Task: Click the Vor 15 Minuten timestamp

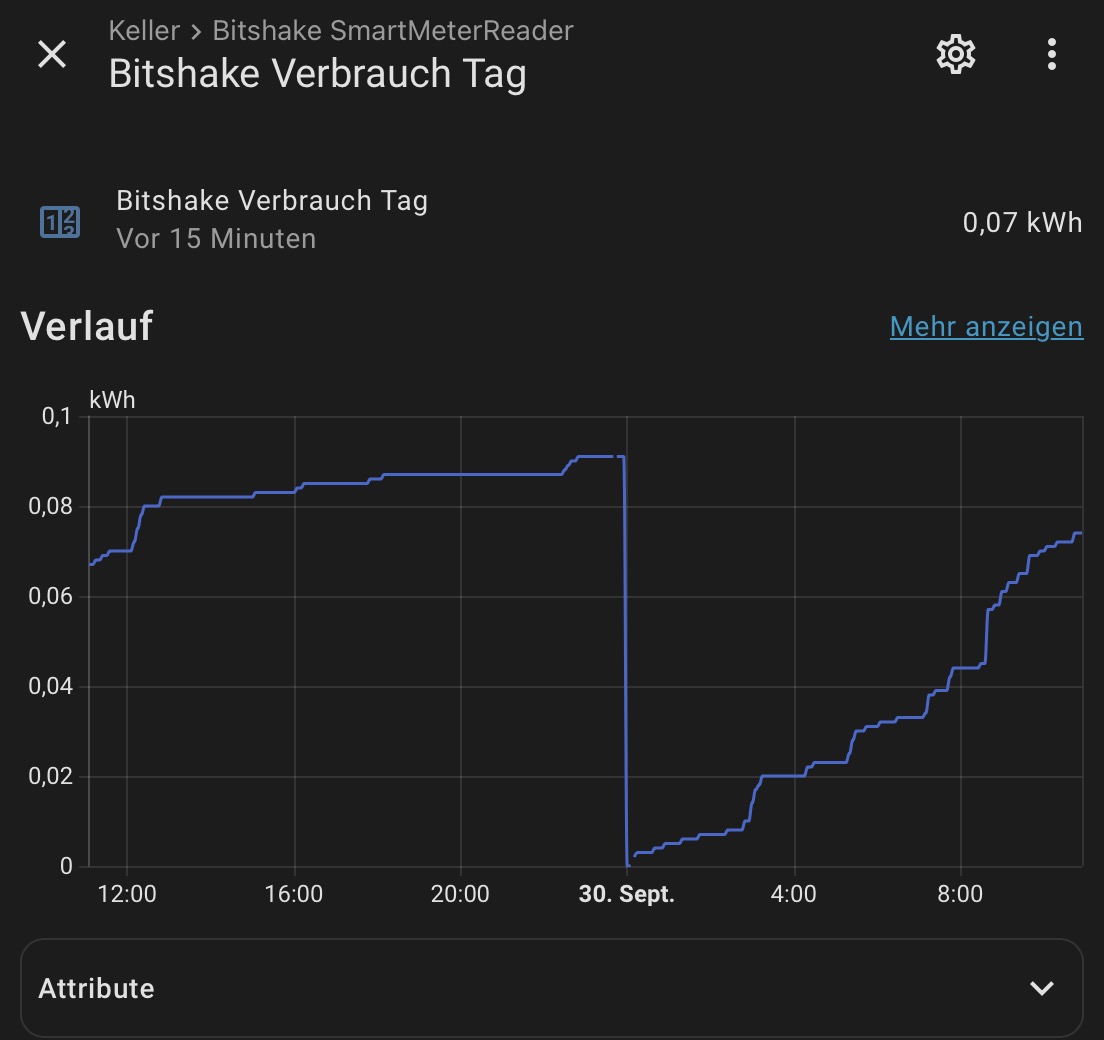Action: [216, 239]
